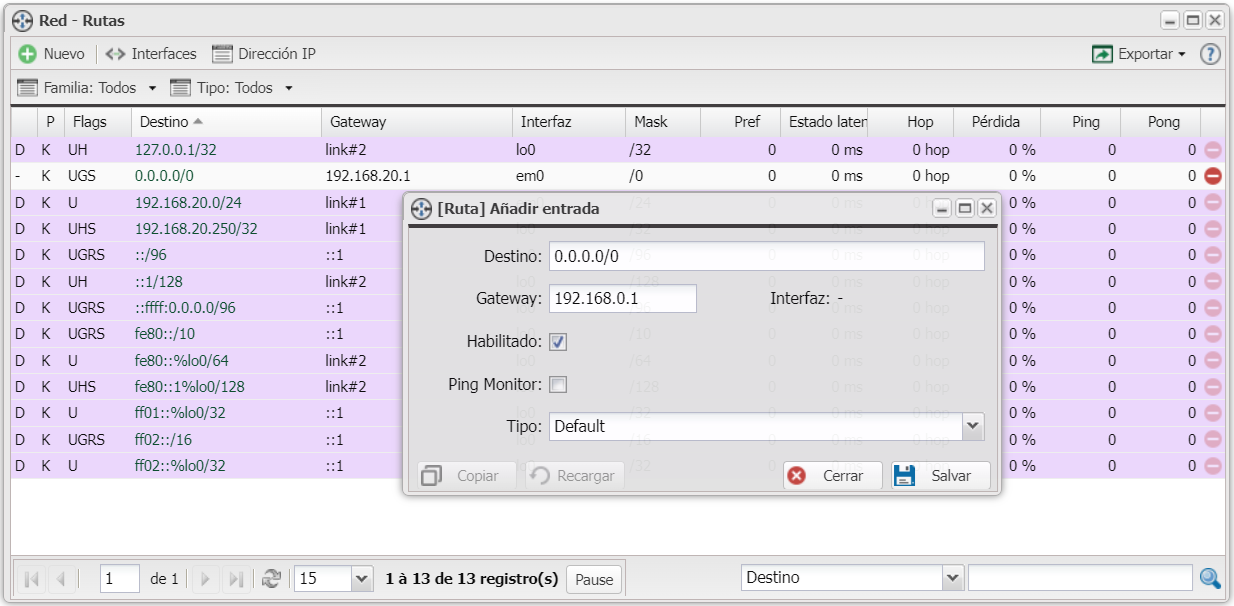The image size is (1234, 606).
Task: Click the refresh icon in pagination bar
Action: coord(271,578)
